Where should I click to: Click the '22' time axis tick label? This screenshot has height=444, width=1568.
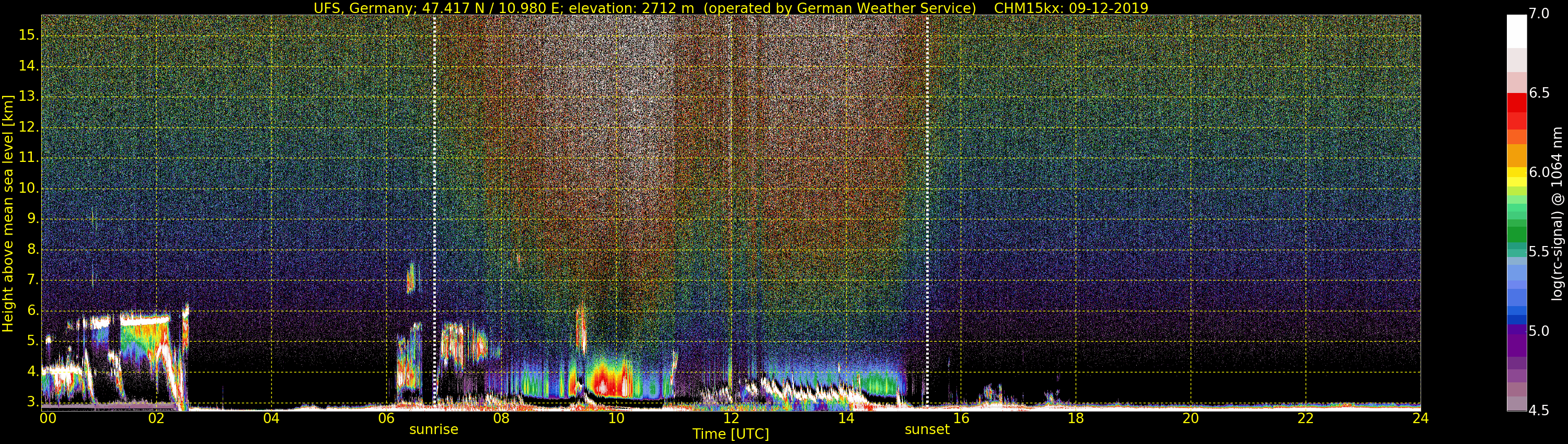(1306, 418)
